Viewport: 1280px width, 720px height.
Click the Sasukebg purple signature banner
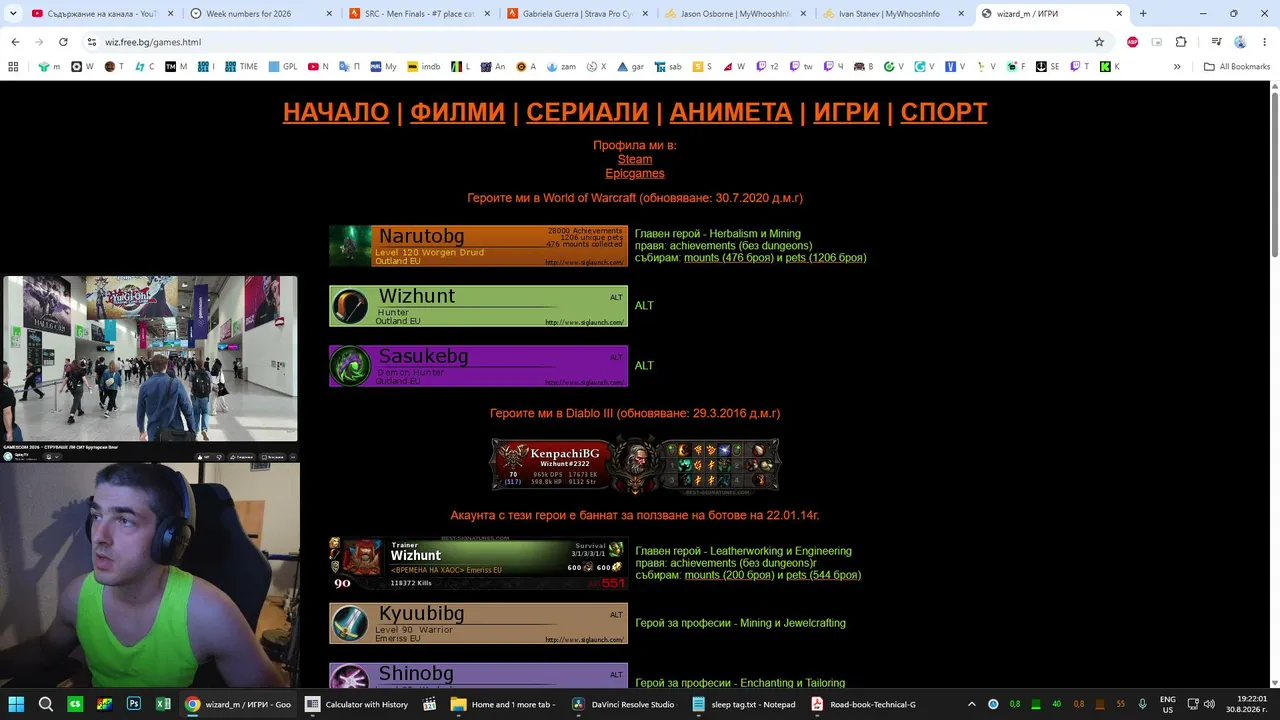pos(479,366)
